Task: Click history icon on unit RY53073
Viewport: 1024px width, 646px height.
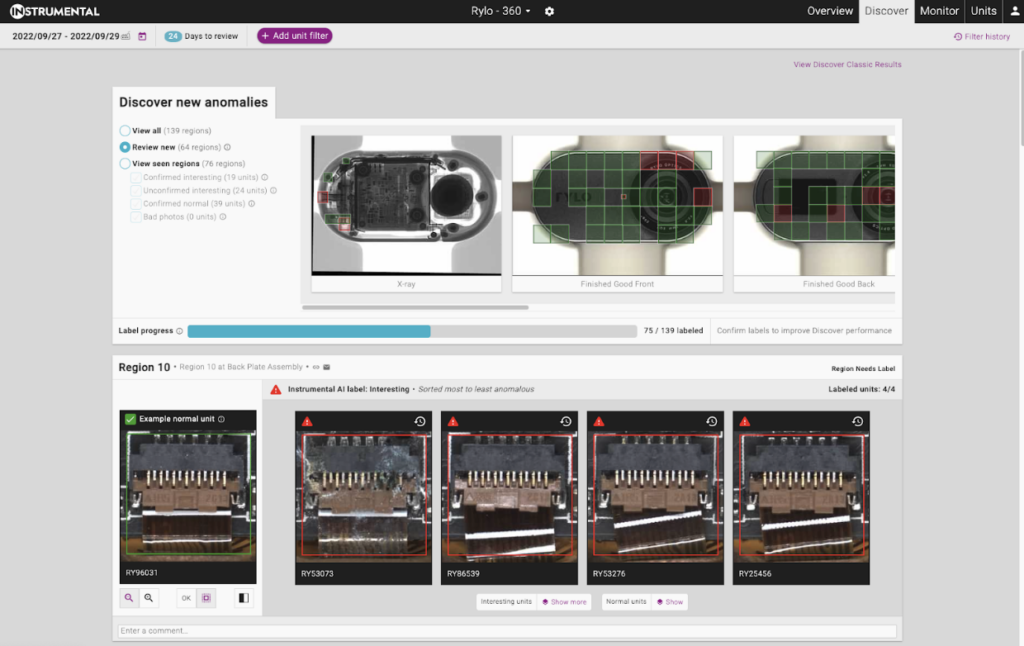Action: click(420, 421)
